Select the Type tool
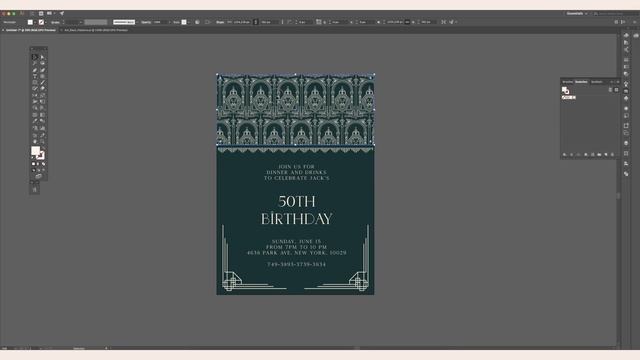Image resolution: width=640 pixels, height=360 pixels. 35,76
